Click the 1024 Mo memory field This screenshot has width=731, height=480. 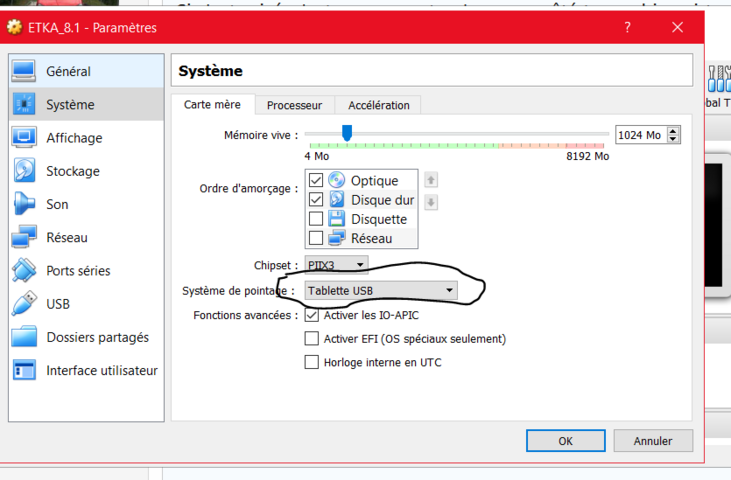coord(641,135)
